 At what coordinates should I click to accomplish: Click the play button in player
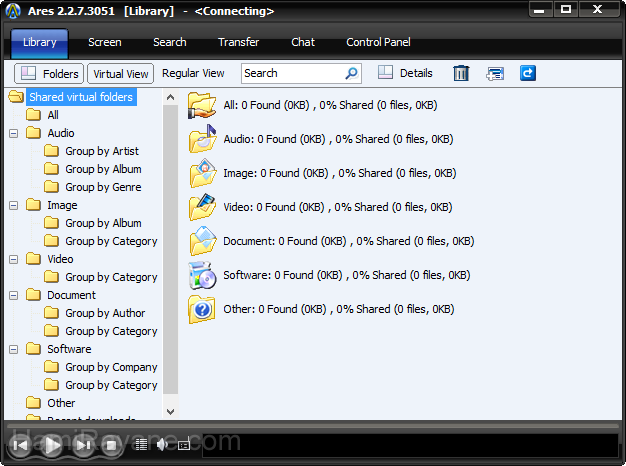52,444
